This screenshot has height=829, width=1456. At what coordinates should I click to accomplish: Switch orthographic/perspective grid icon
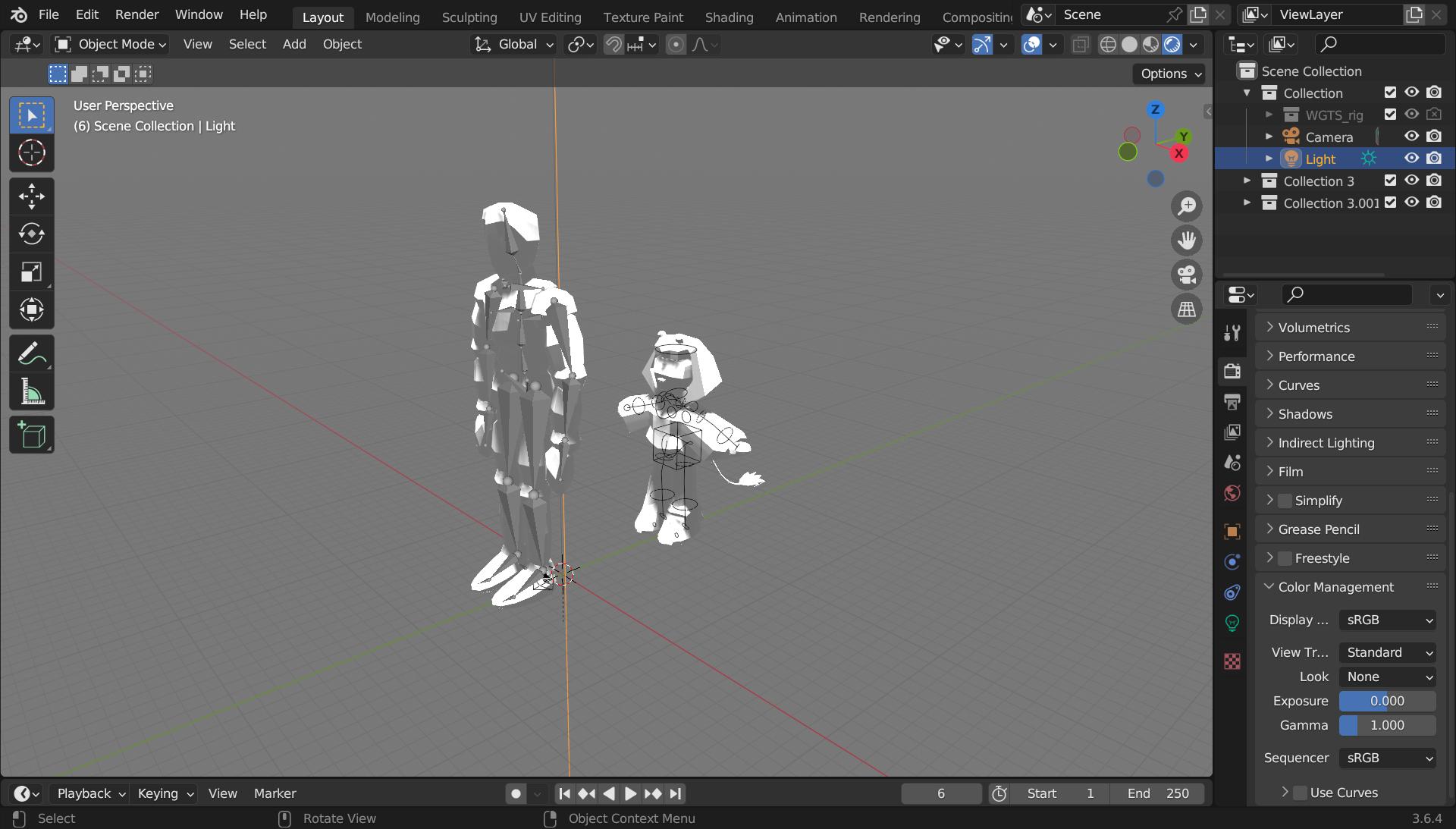pyautogui.click(x=1187, y=309)
